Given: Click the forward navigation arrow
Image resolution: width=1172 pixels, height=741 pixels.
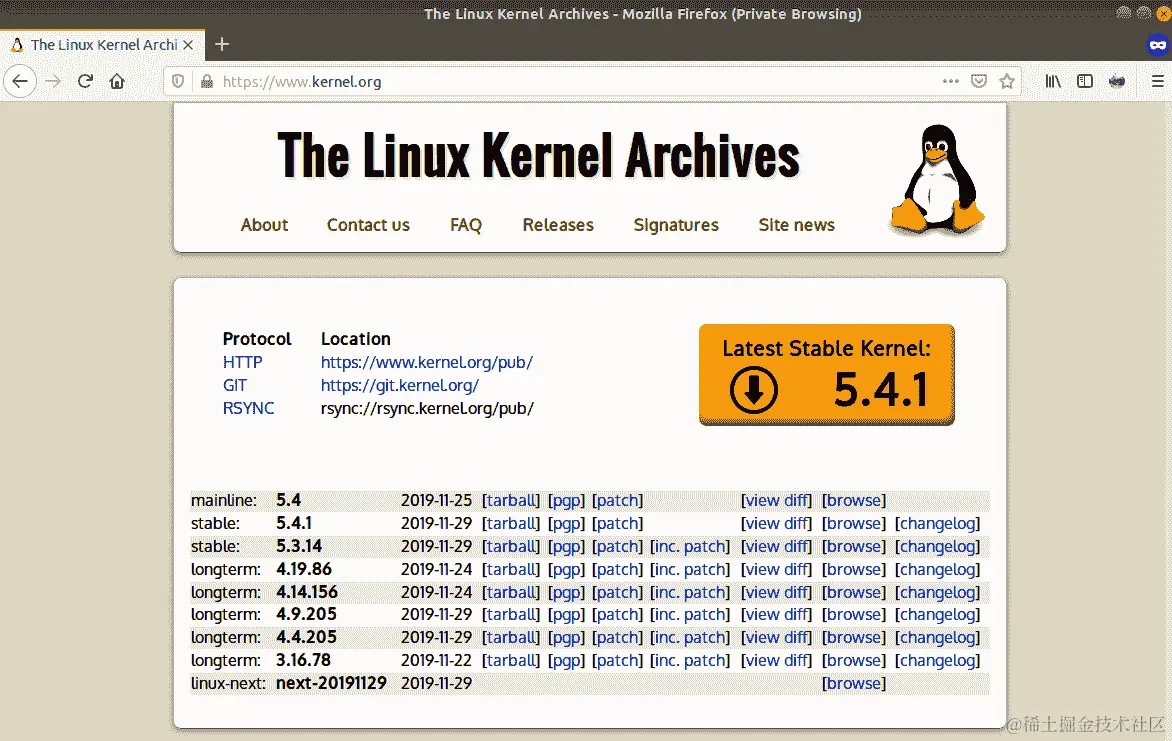Looking at the screenshot, I should (x=53, y=82).
